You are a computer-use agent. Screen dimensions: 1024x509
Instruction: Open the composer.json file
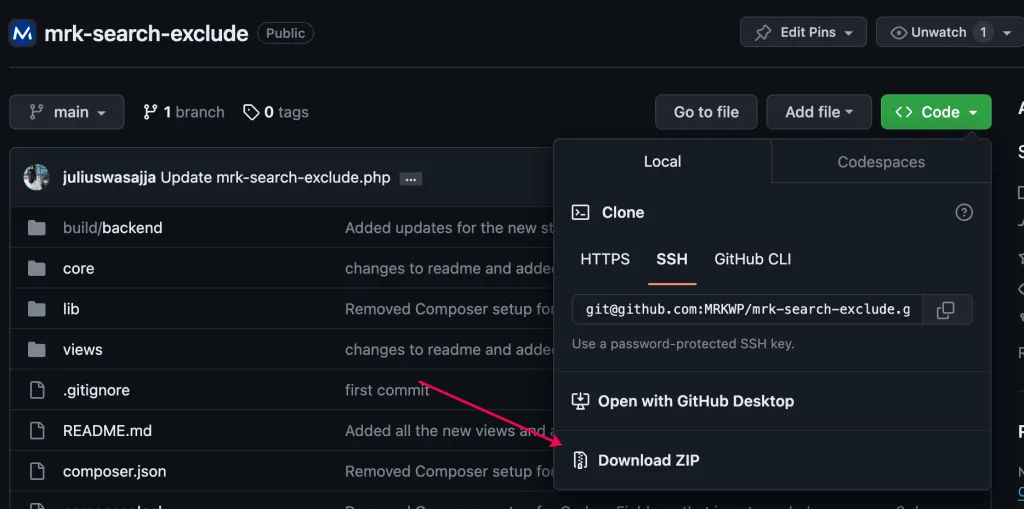(x=114, y=471)
